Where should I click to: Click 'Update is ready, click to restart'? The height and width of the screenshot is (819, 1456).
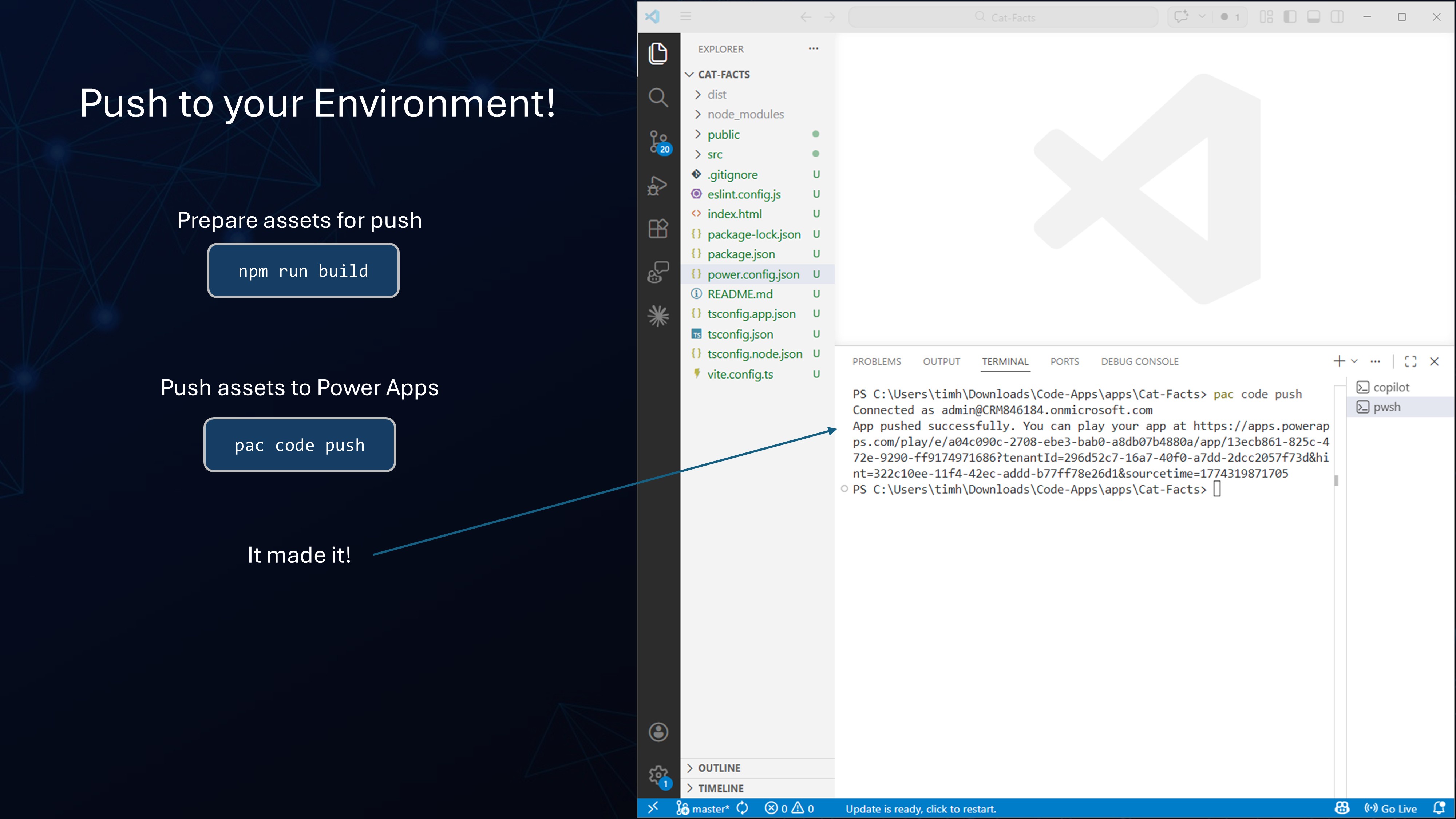coord(921,810)
